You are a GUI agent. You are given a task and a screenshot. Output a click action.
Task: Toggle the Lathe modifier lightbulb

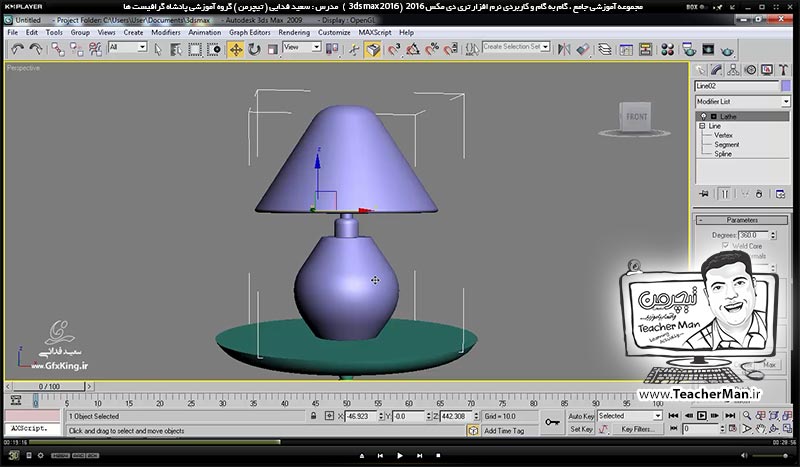[704, 116]
